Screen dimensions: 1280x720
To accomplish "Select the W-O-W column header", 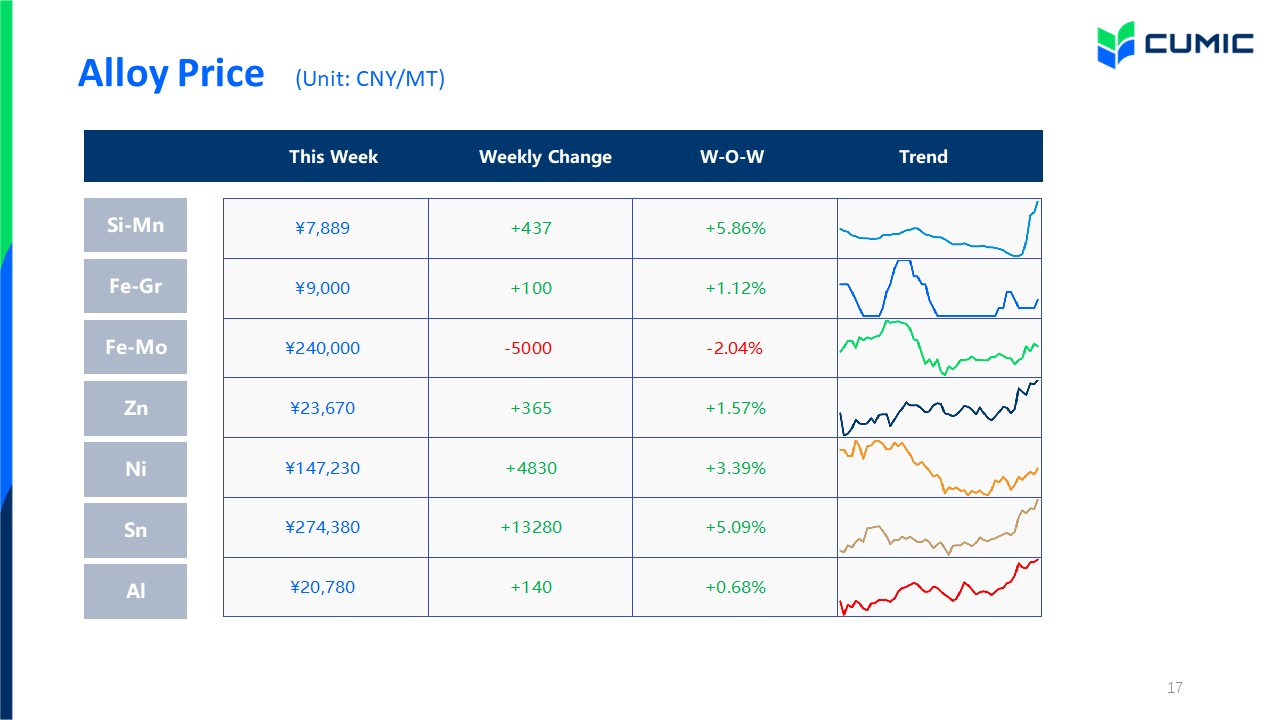I will point(732,157).
